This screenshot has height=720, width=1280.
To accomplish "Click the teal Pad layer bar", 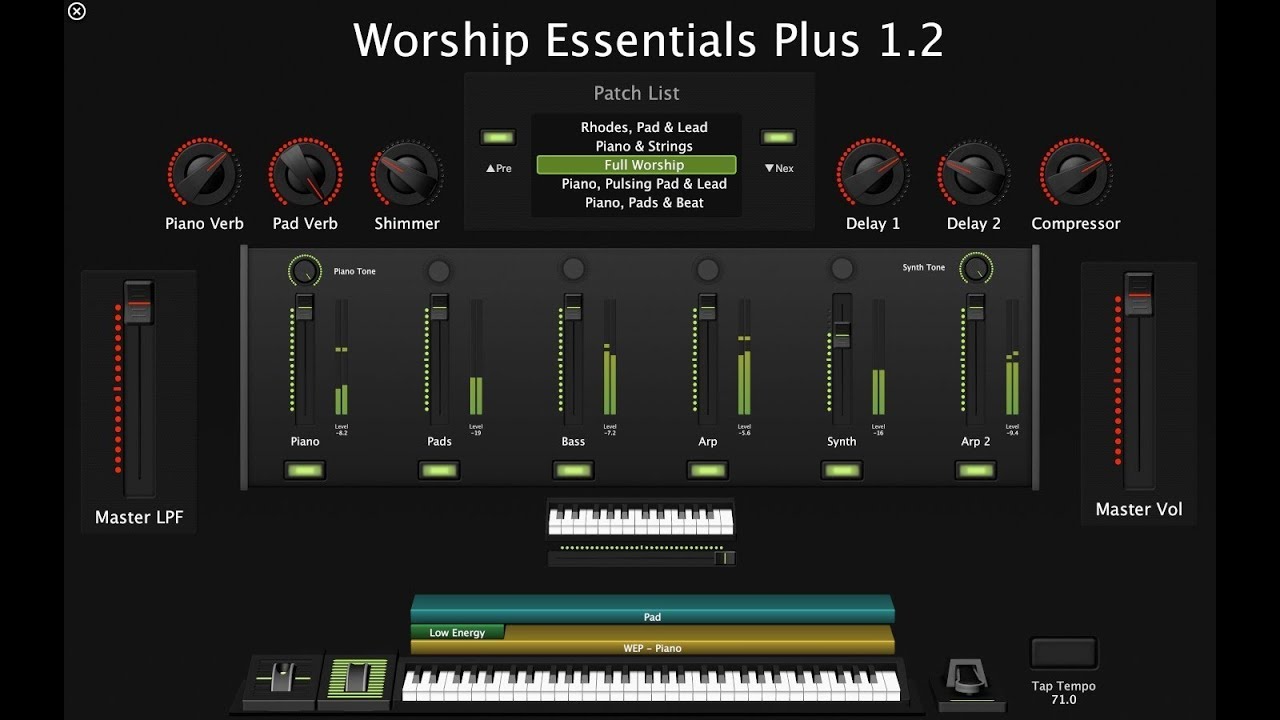I will [x=652, y=610].
